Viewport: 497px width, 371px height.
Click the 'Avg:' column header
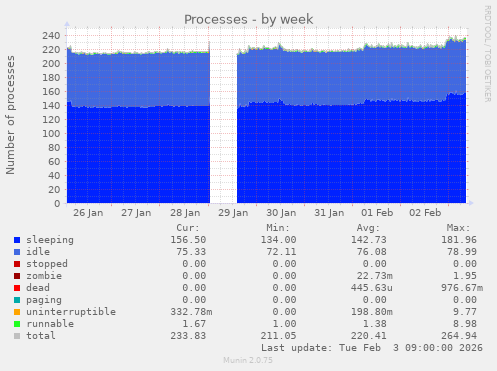pos(368,228)
